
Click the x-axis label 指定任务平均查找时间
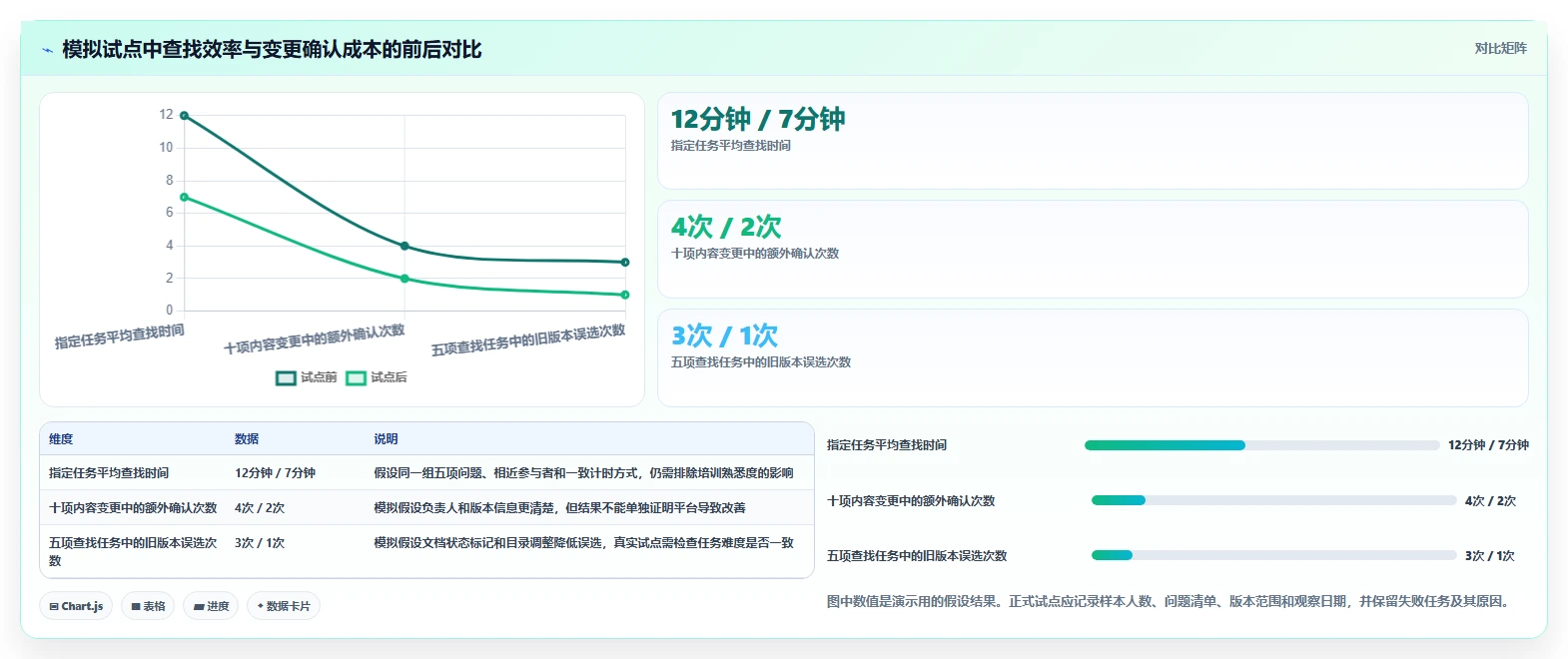[120, 336]
